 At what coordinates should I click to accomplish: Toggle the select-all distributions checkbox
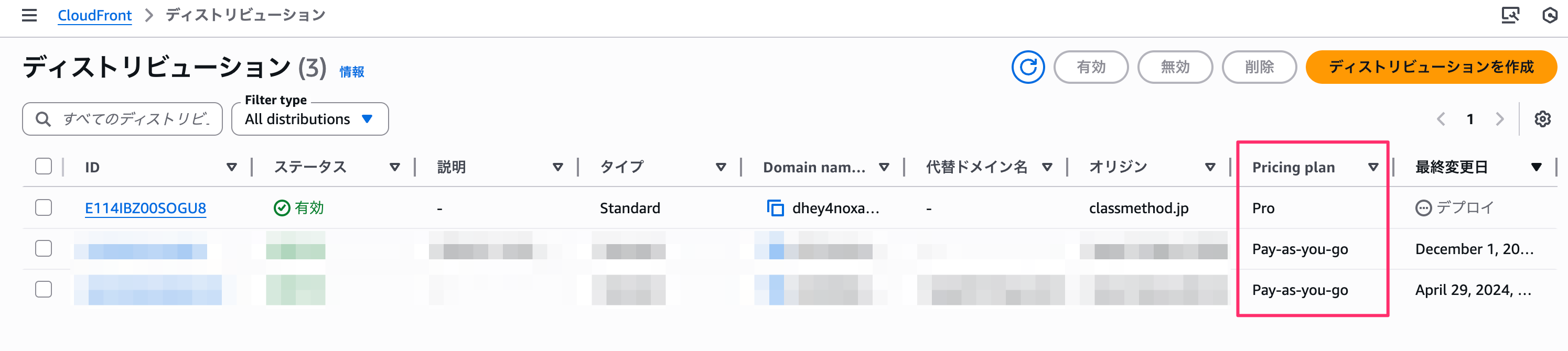point(44,167)
